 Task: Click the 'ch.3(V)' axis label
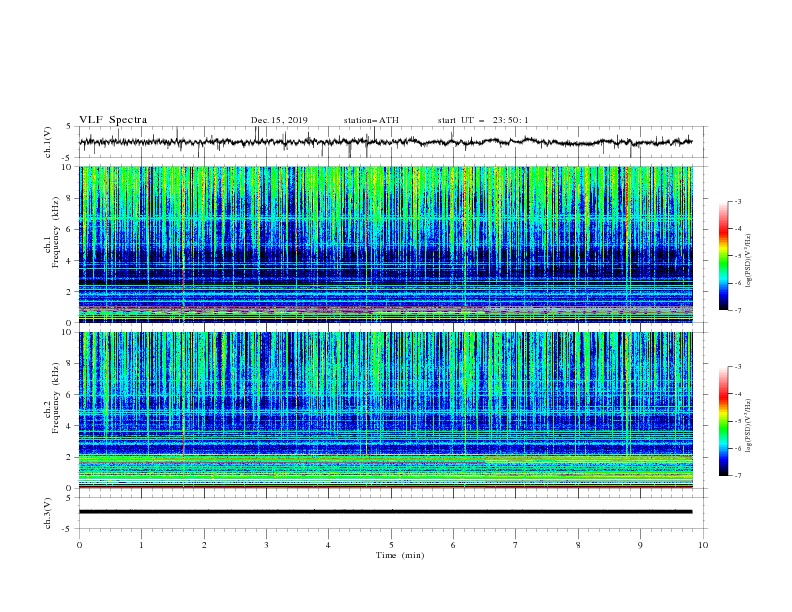click(x=48, y=513)
